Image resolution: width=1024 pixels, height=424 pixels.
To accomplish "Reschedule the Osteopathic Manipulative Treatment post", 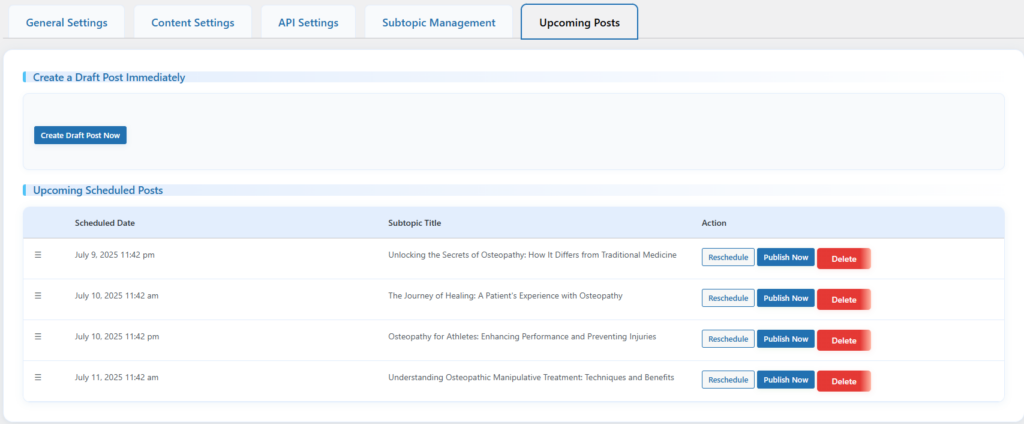I will [x=728, y=380].
